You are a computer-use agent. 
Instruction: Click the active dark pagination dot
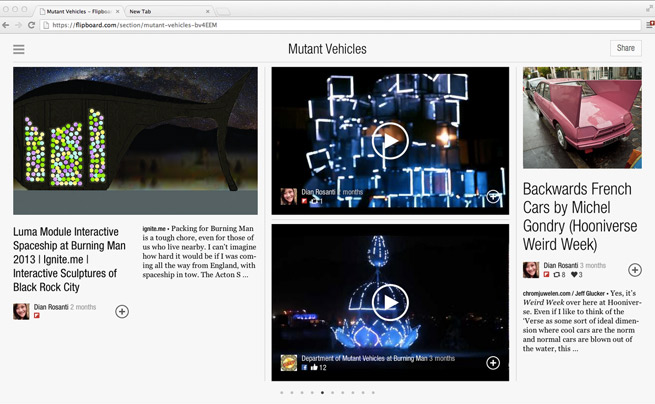(322, 393)
